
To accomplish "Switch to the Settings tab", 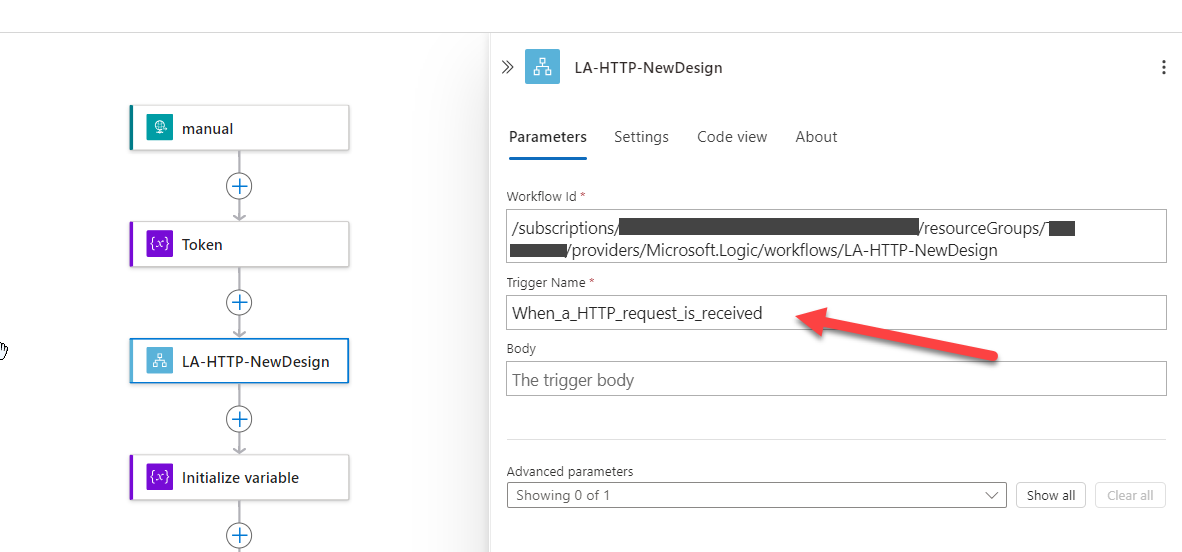I will 641,136.
